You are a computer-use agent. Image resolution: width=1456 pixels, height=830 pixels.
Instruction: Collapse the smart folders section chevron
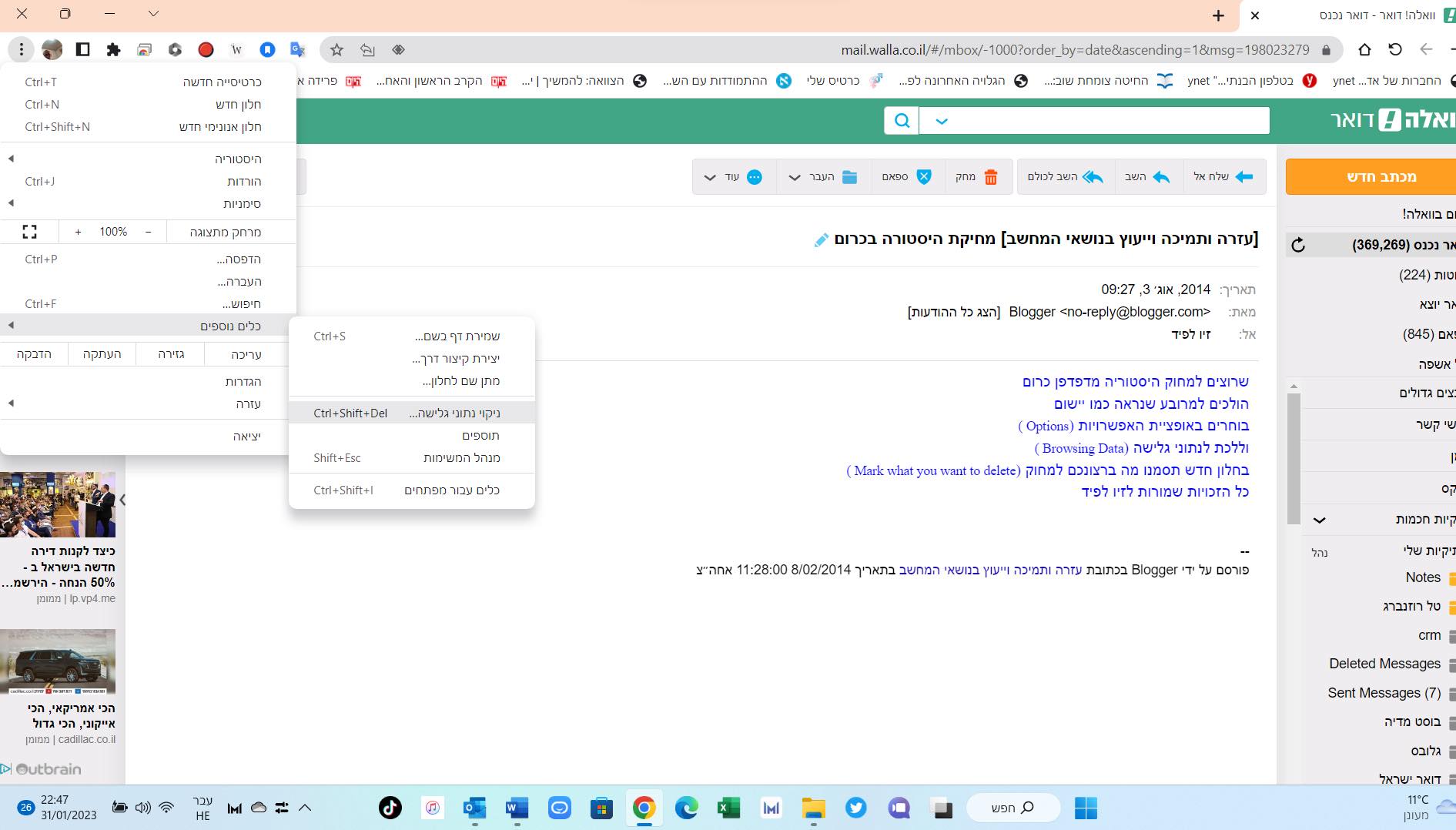(x=1319, y=520)
